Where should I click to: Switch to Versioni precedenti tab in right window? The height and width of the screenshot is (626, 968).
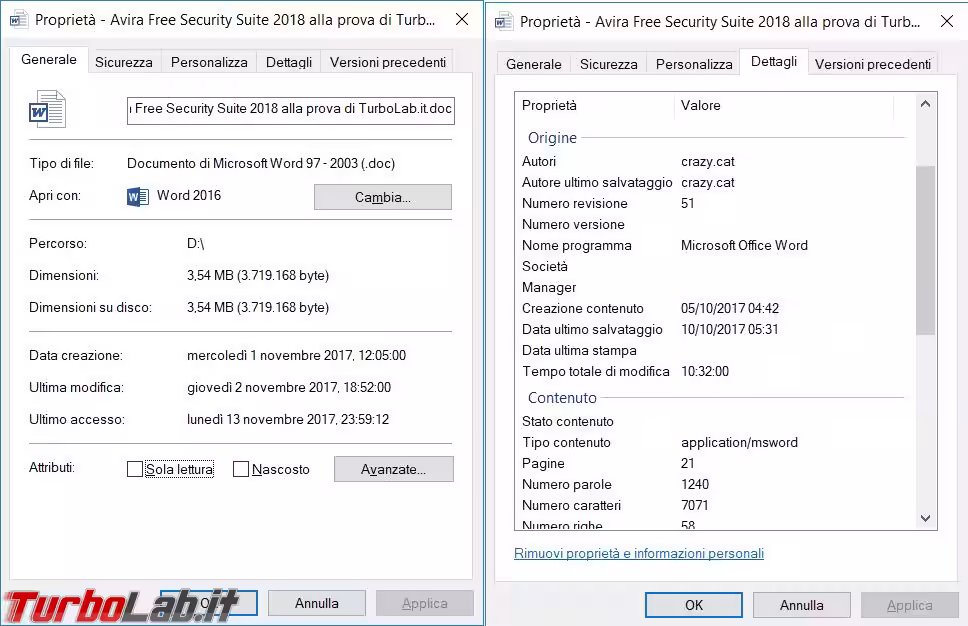872,64
